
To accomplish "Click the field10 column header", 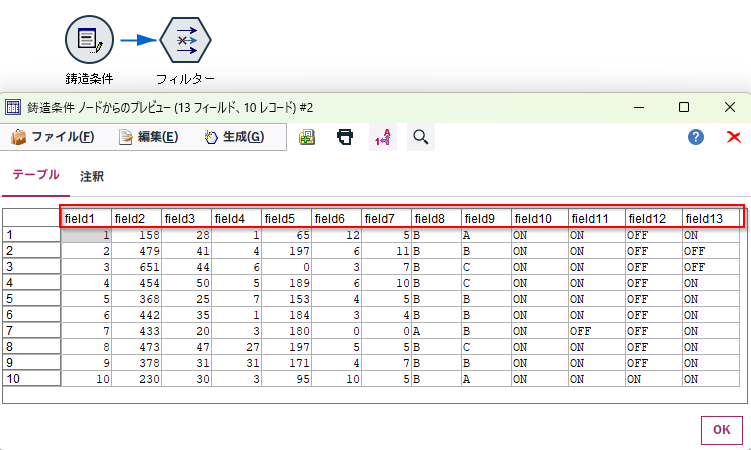I will pos(540,219).
